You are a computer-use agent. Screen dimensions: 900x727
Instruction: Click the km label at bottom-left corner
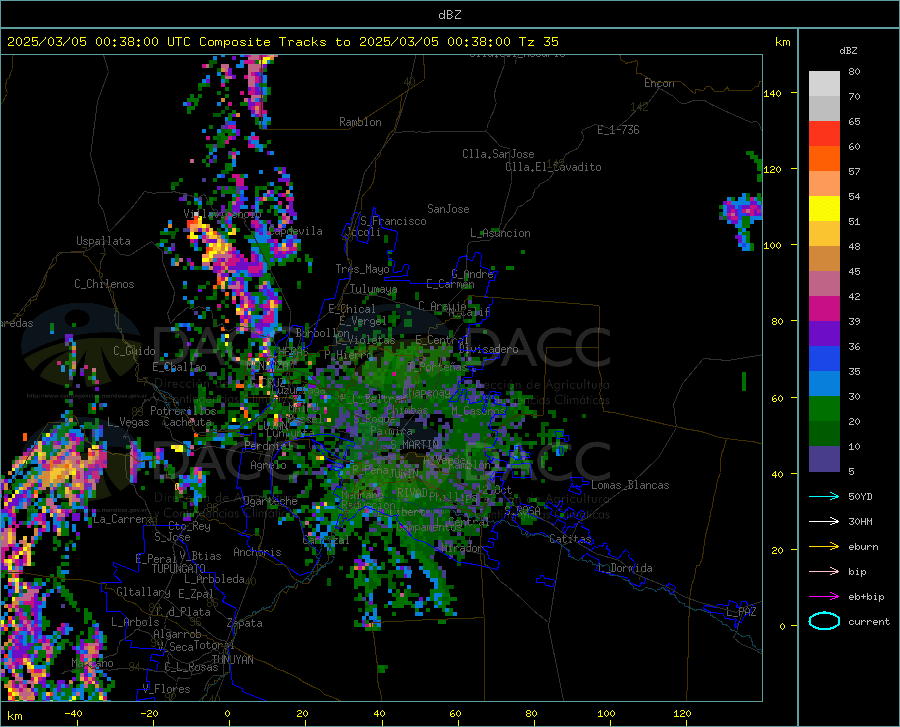point(14,716)
